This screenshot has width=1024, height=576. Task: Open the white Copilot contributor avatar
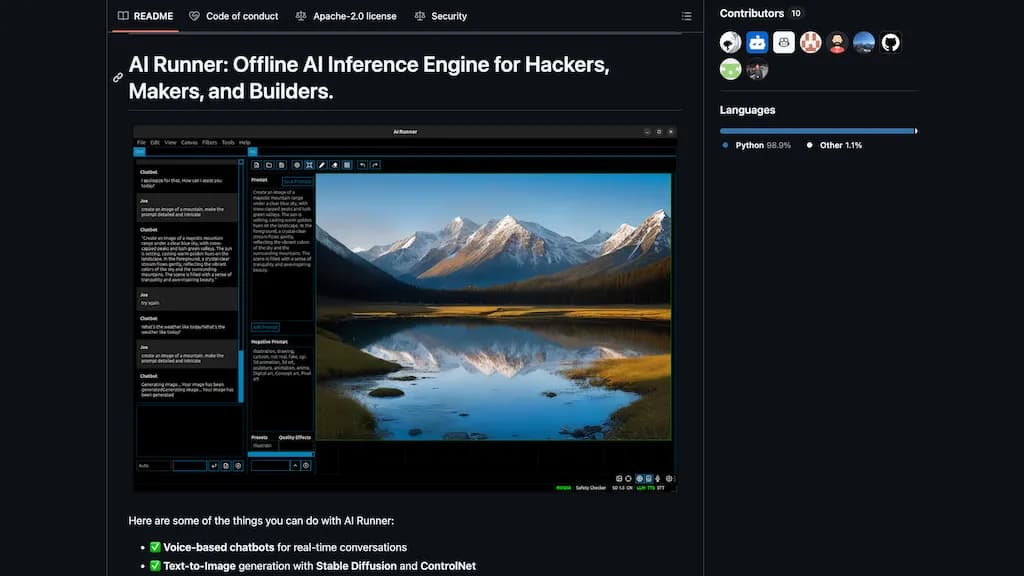[x=784, y=42]
